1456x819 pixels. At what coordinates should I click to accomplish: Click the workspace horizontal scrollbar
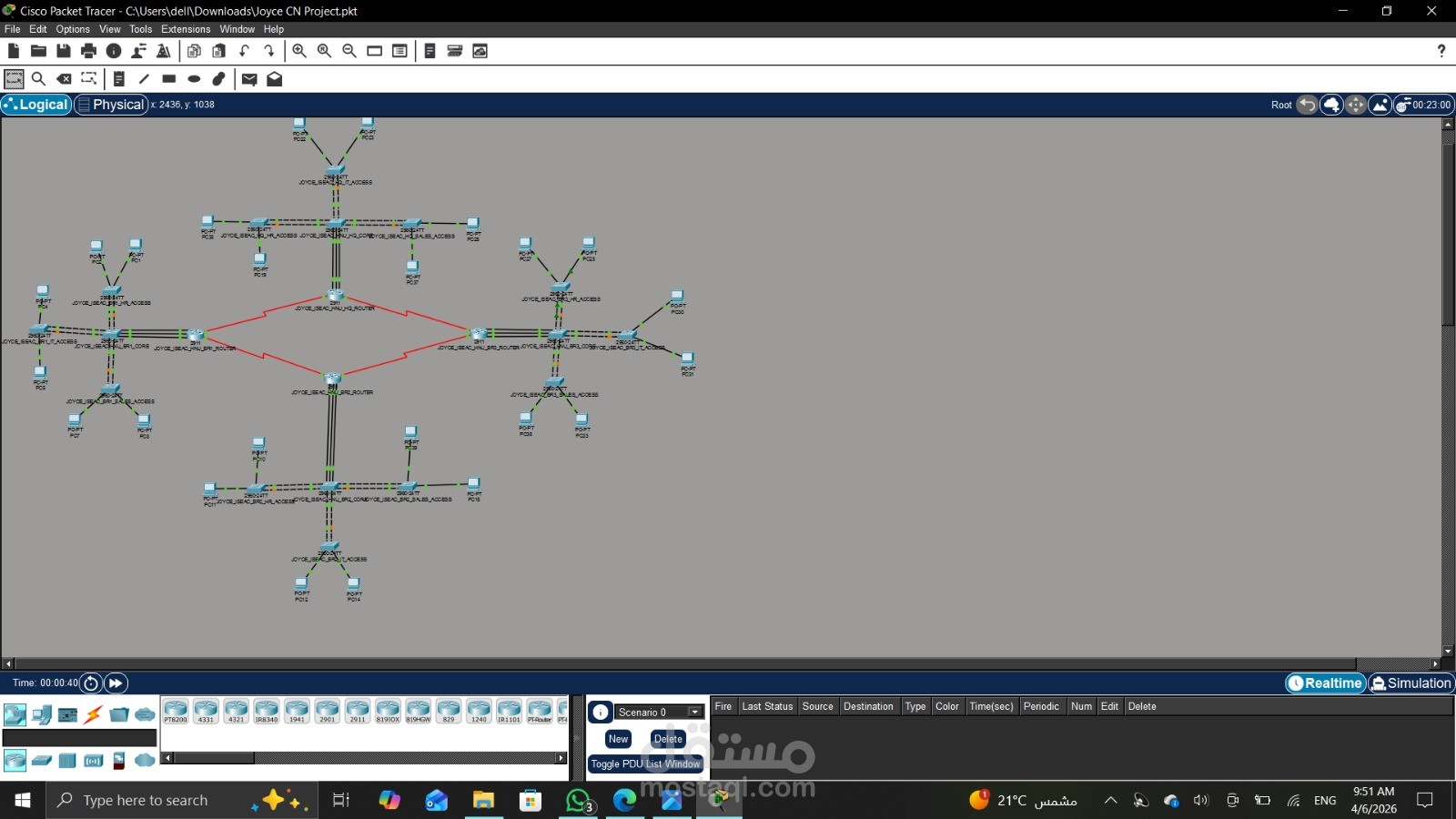click(685, 664)
